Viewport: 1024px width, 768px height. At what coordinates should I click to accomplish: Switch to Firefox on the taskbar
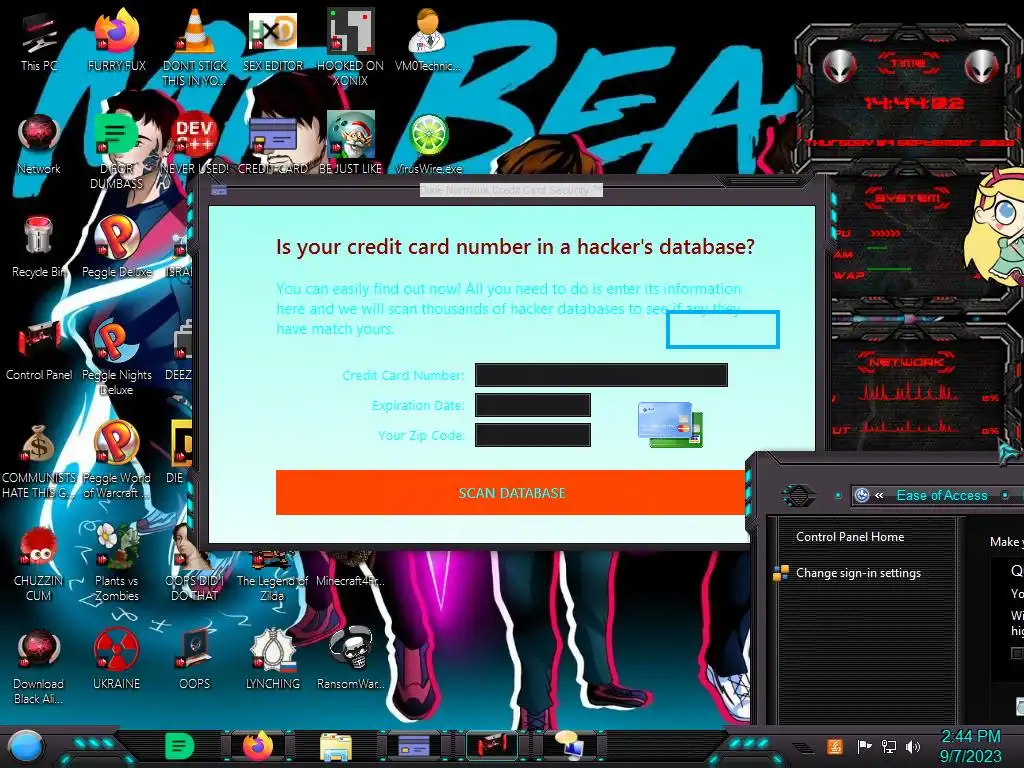[258, 746]
